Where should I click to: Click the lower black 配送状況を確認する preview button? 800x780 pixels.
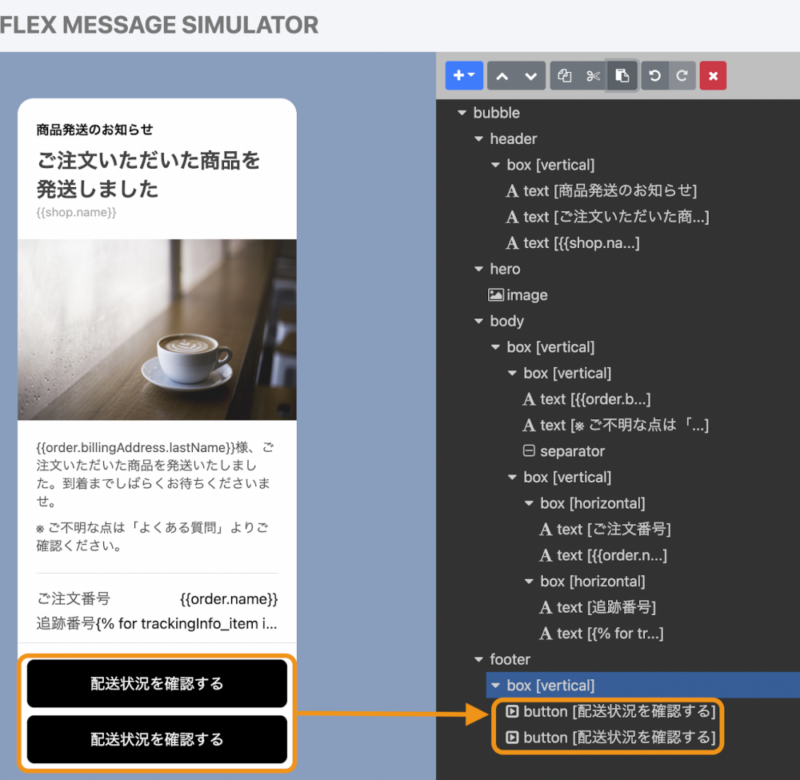point(157,739)
